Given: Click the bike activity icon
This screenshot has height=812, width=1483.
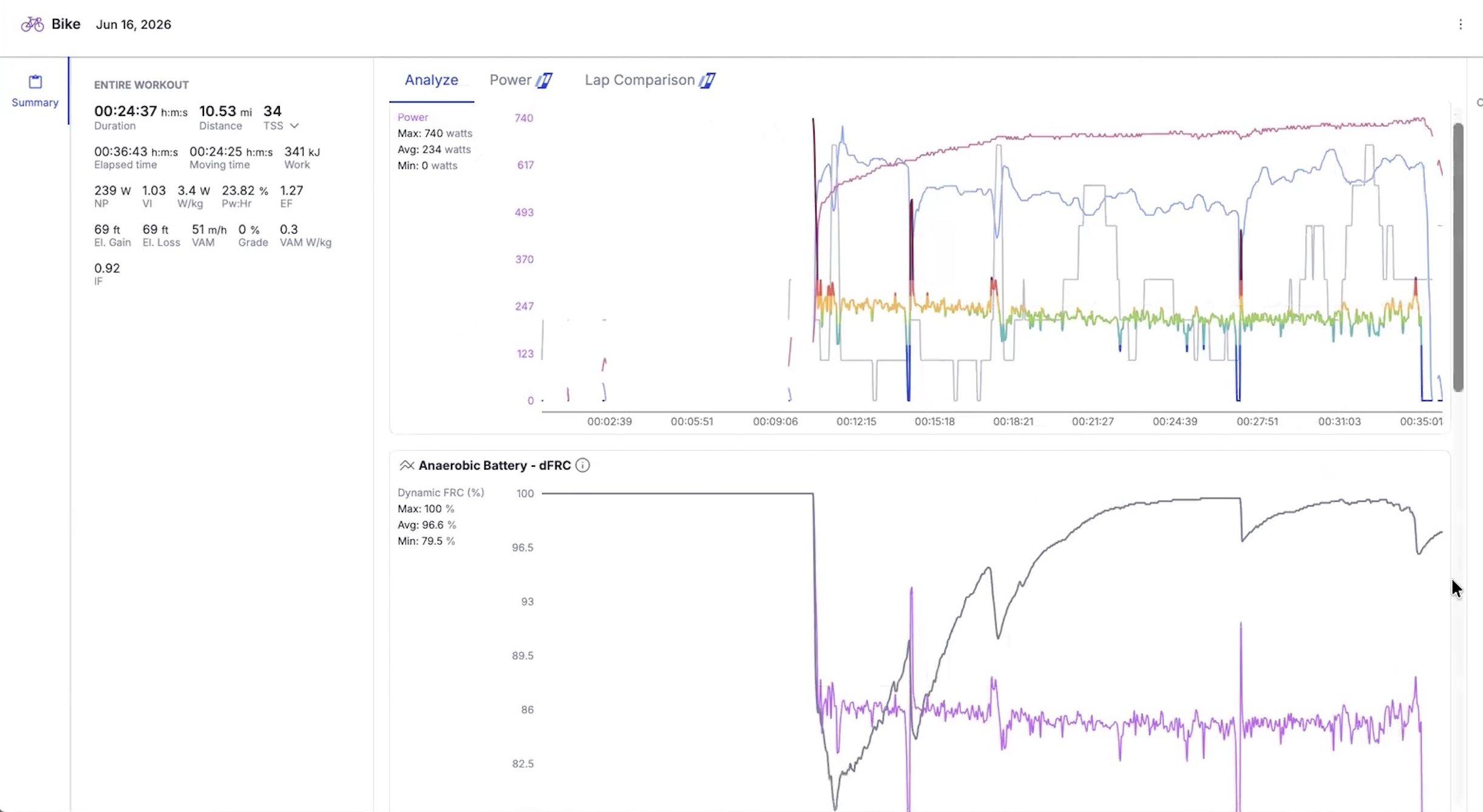Looking at the screenshot, I should 32,24.
